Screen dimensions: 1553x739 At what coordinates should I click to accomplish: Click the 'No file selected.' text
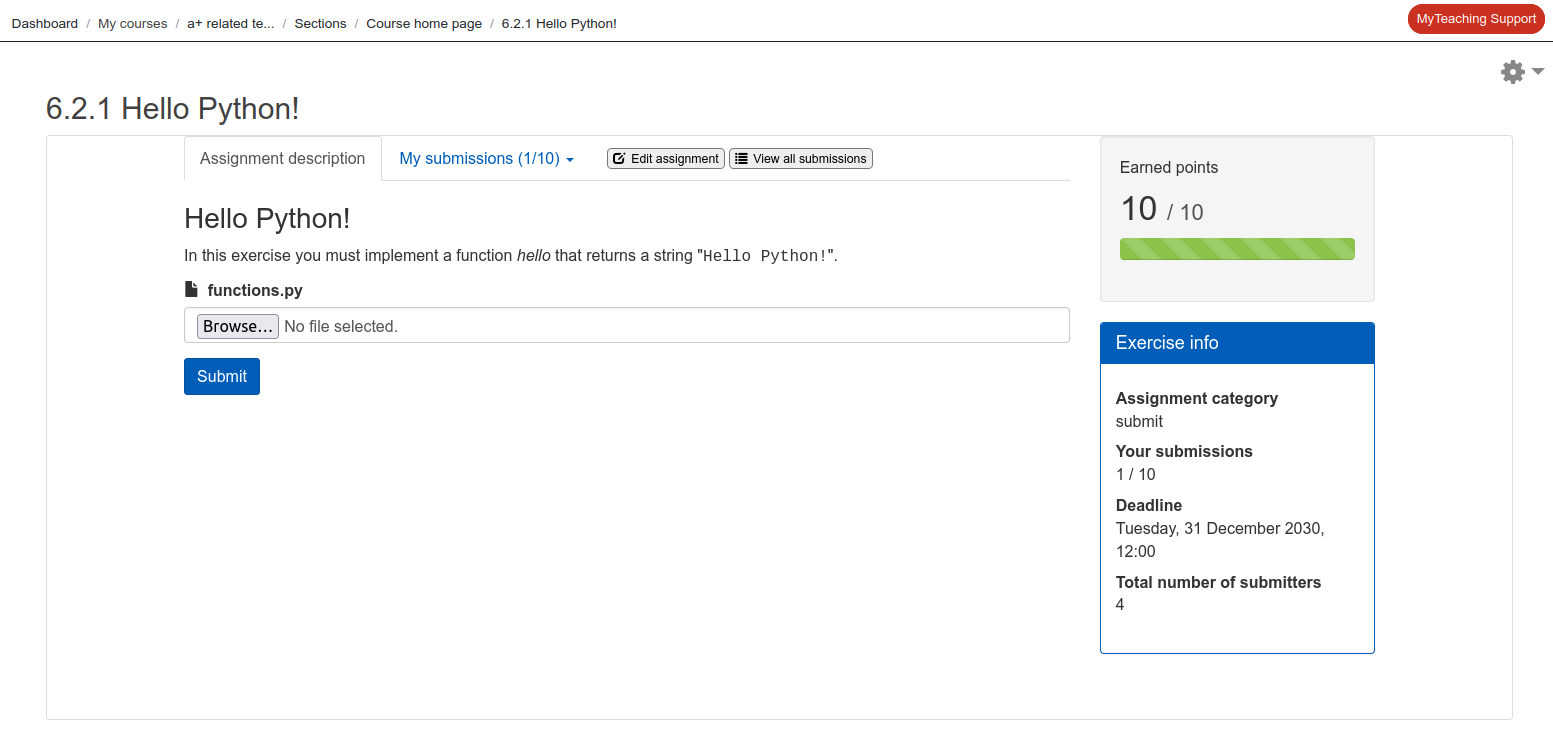pos(341,326)
